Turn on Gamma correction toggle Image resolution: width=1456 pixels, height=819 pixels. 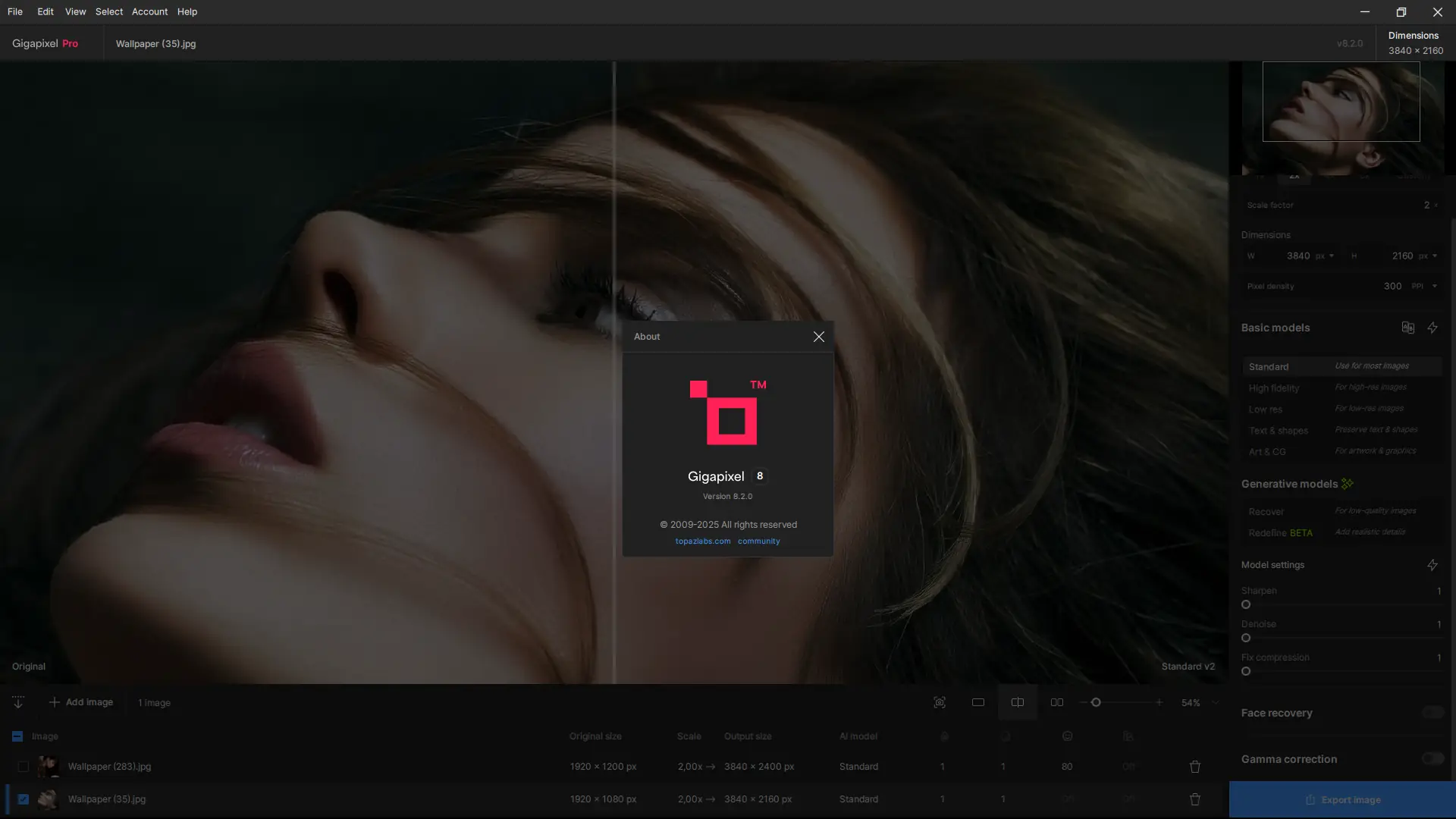point(1432,759)
